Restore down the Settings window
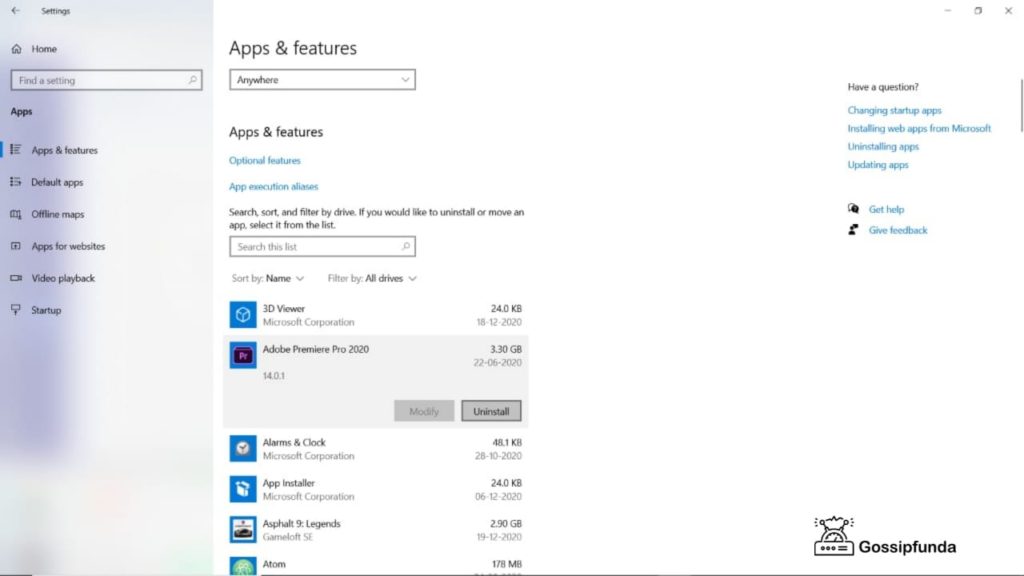 pos(978,10)
